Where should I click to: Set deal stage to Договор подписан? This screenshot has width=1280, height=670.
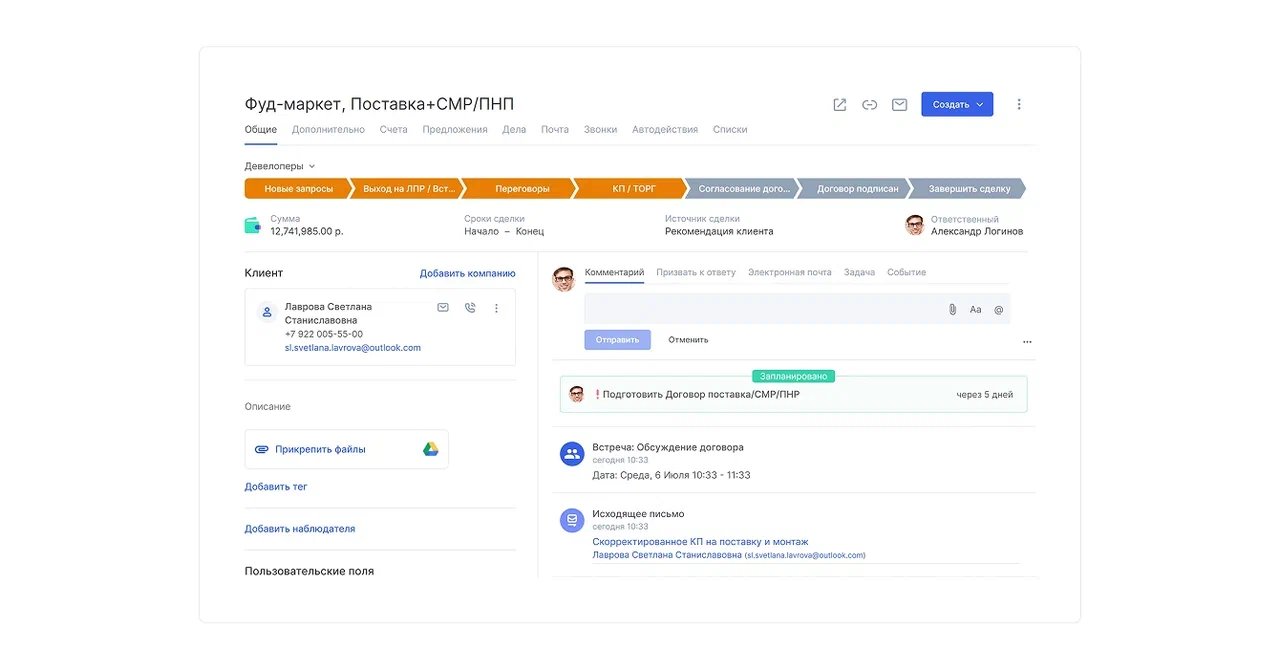coord(857,188)
